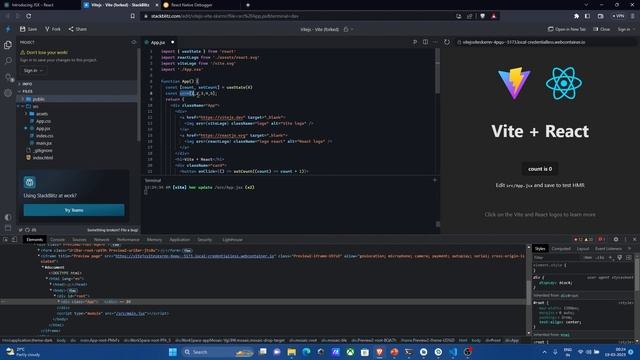Open the Explorer files icon in sidebar
Screen dimensions: 640x360
point(8,45)
